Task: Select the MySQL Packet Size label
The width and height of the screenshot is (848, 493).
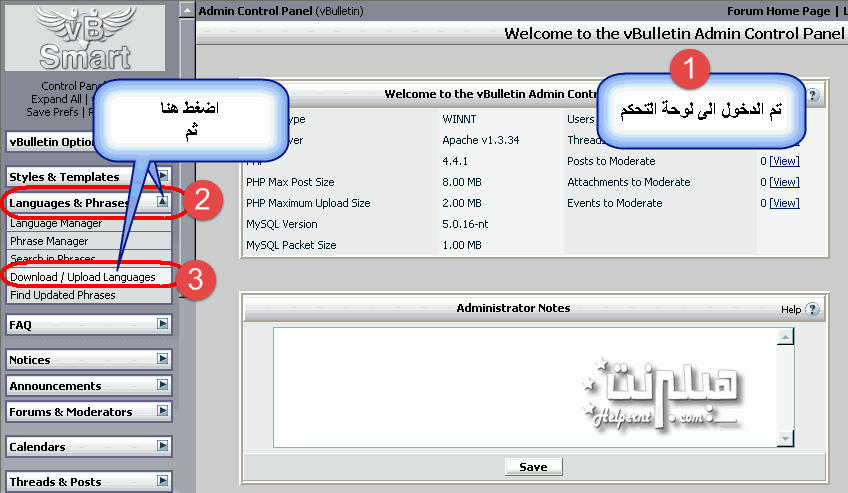Action: coord(291,245)
